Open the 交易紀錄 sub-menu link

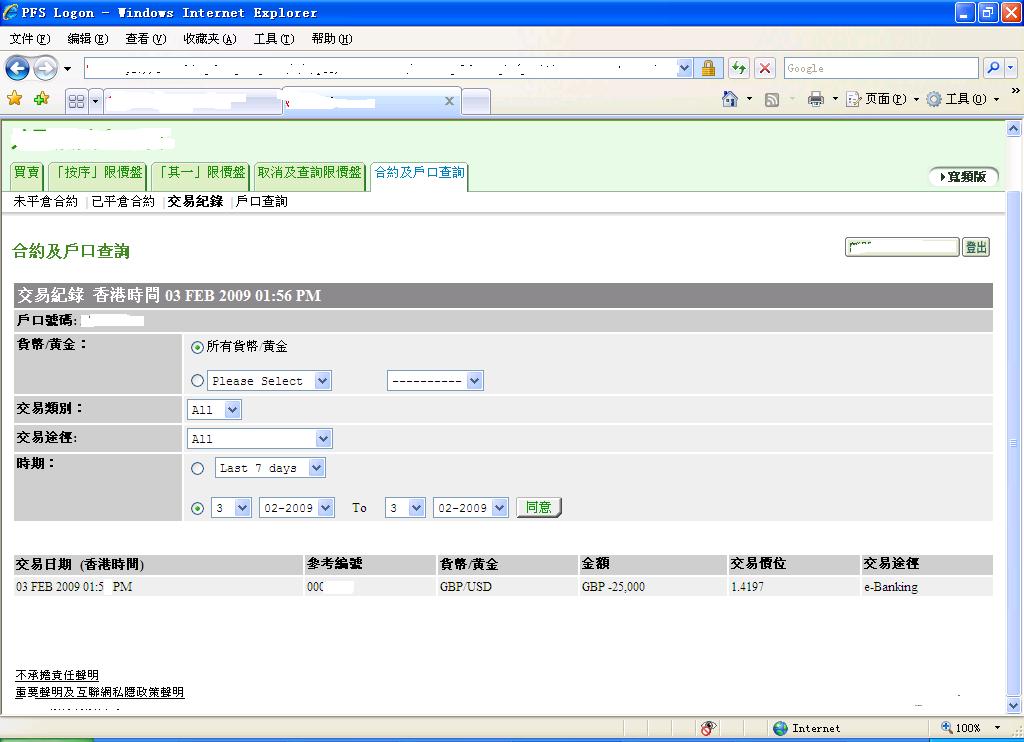coord(195,201)
